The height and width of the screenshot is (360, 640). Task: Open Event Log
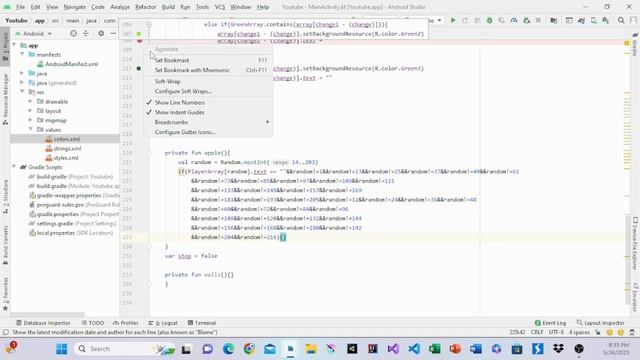pyautogui.click(x=550, y=323)
